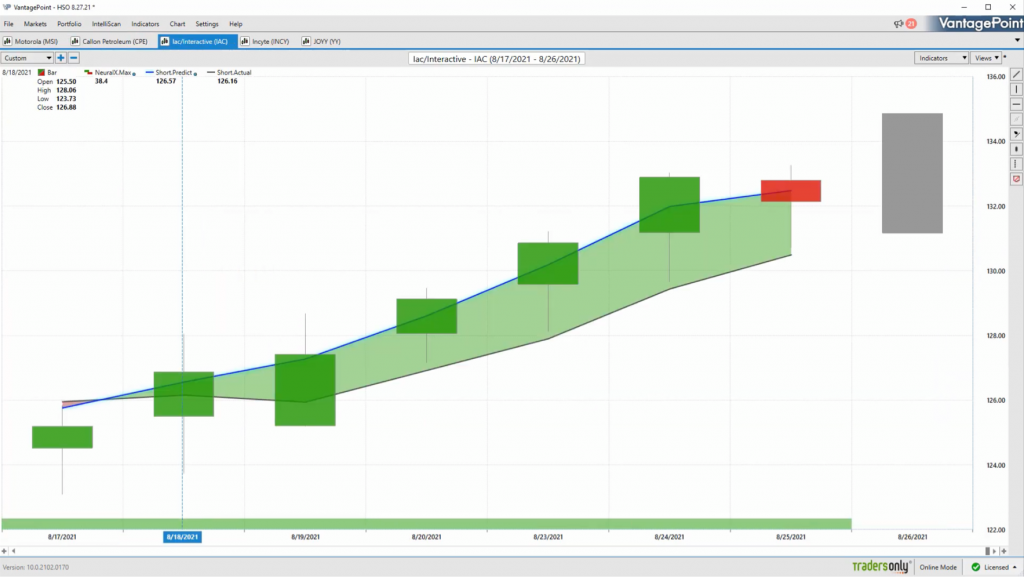1024x577 pixels.
Task: Click the Bar legend color icon
Action: tap(41, 72)
